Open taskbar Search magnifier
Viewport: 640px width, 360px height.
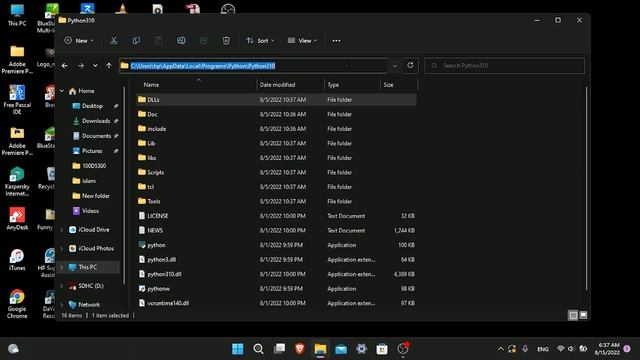tap(258, 349)
